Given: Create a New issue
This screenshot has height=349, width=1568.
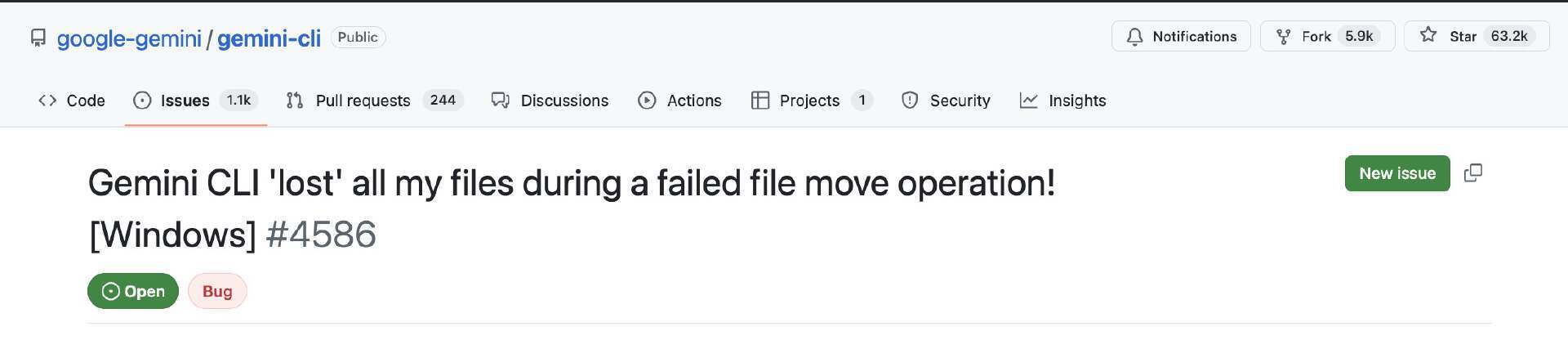Looking at the screenshot, I should (x=1397, y=173).
